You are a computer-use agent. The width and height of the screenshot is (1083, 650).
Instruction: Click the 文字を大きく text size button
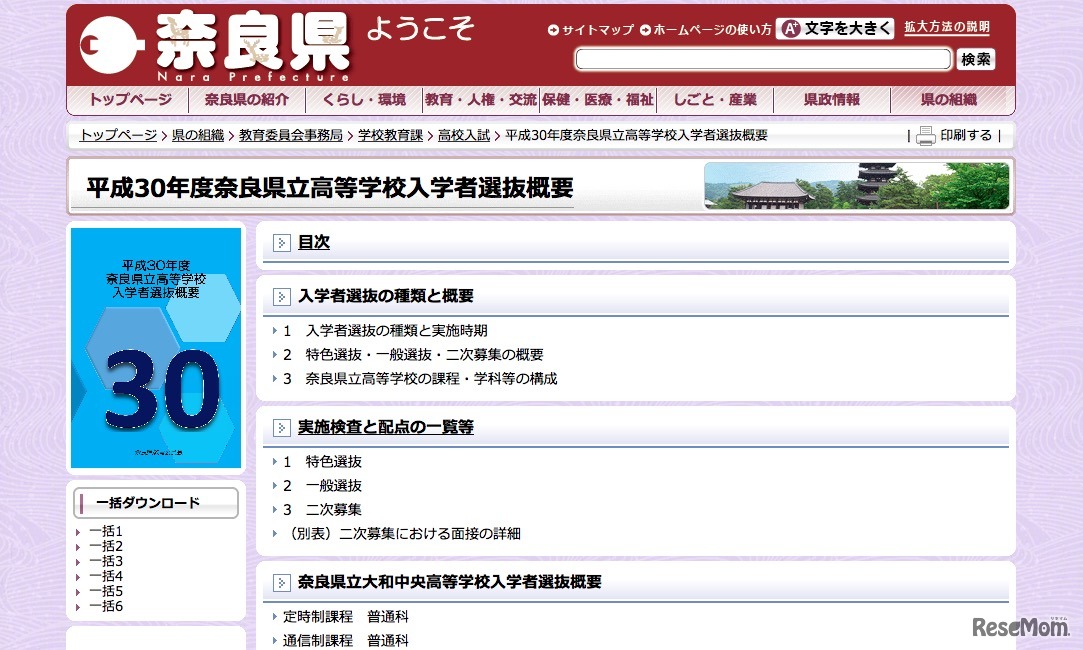pos(835,28)
